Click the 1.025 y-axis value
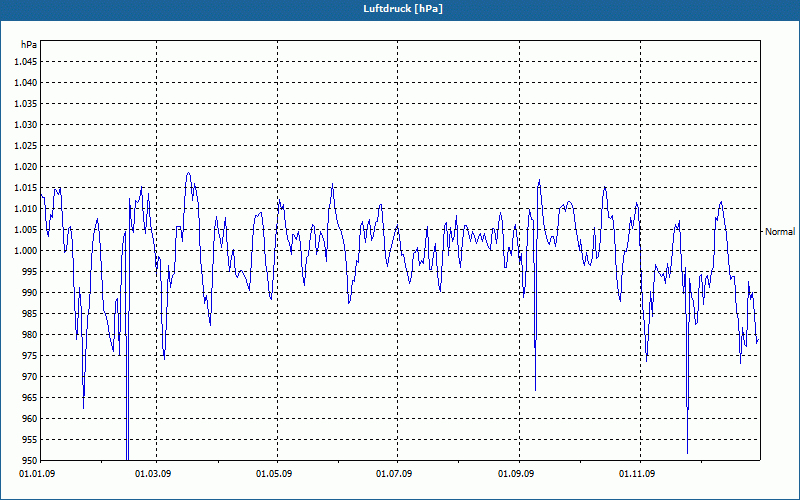800x500 pixels. tap(26, 145)
